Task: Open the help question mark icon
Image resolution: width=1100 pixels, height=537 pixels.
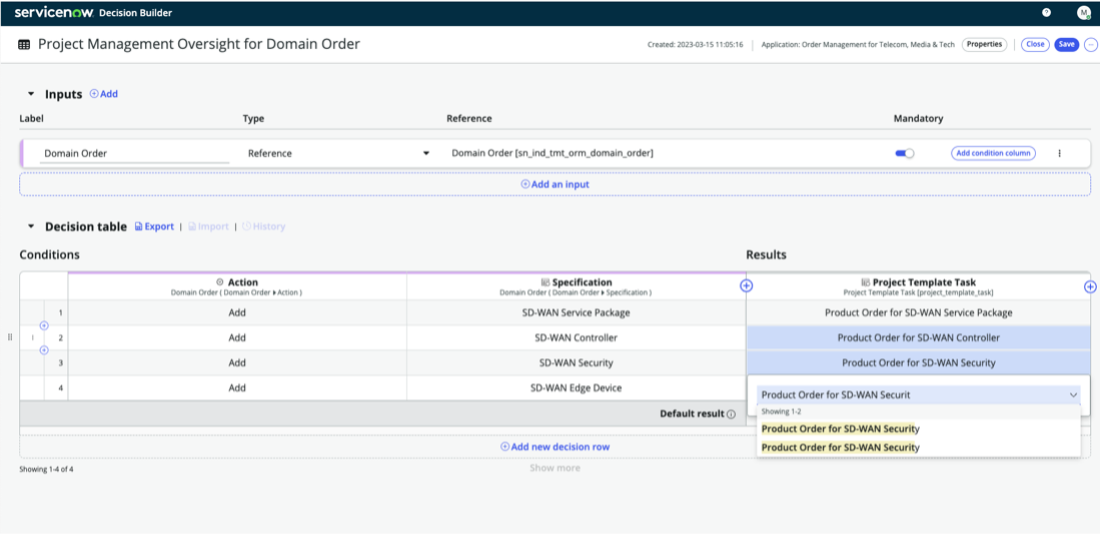Action: pyautogui.click(x=1046, y=13)
